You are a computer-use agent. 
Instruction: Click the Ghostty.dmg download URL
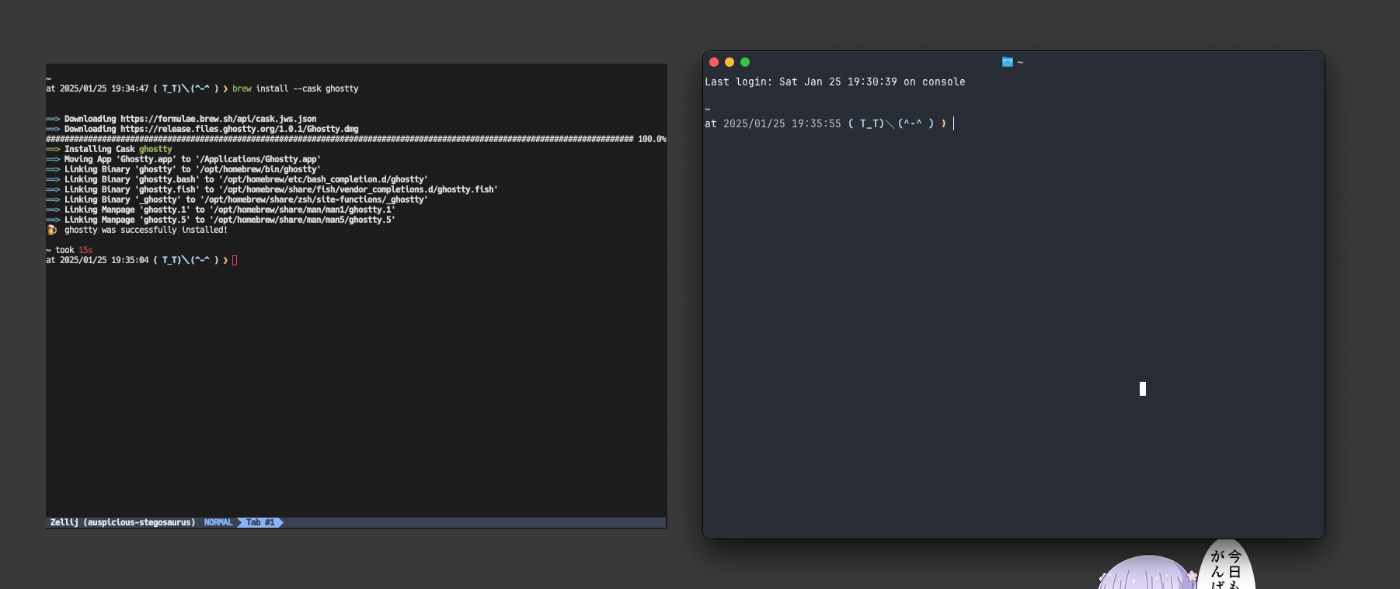[x=240, y=129]
